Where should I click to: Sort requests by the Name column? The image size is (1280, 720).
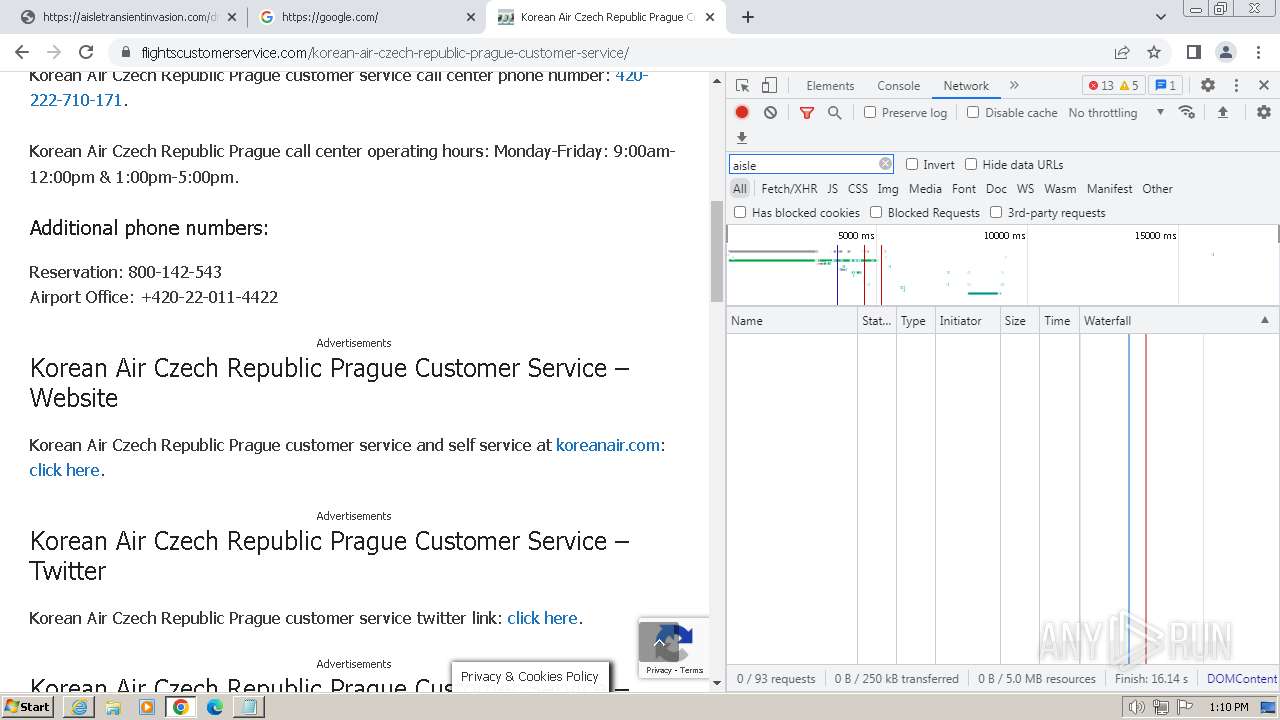click(x=792, y=320)
